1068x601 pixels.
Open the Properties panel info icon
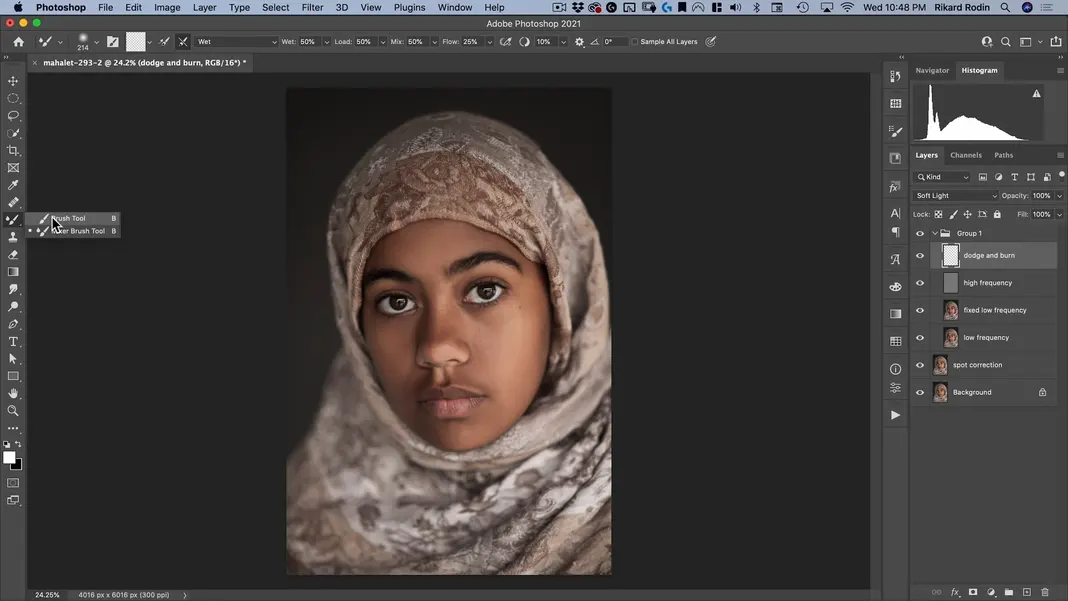895,369
